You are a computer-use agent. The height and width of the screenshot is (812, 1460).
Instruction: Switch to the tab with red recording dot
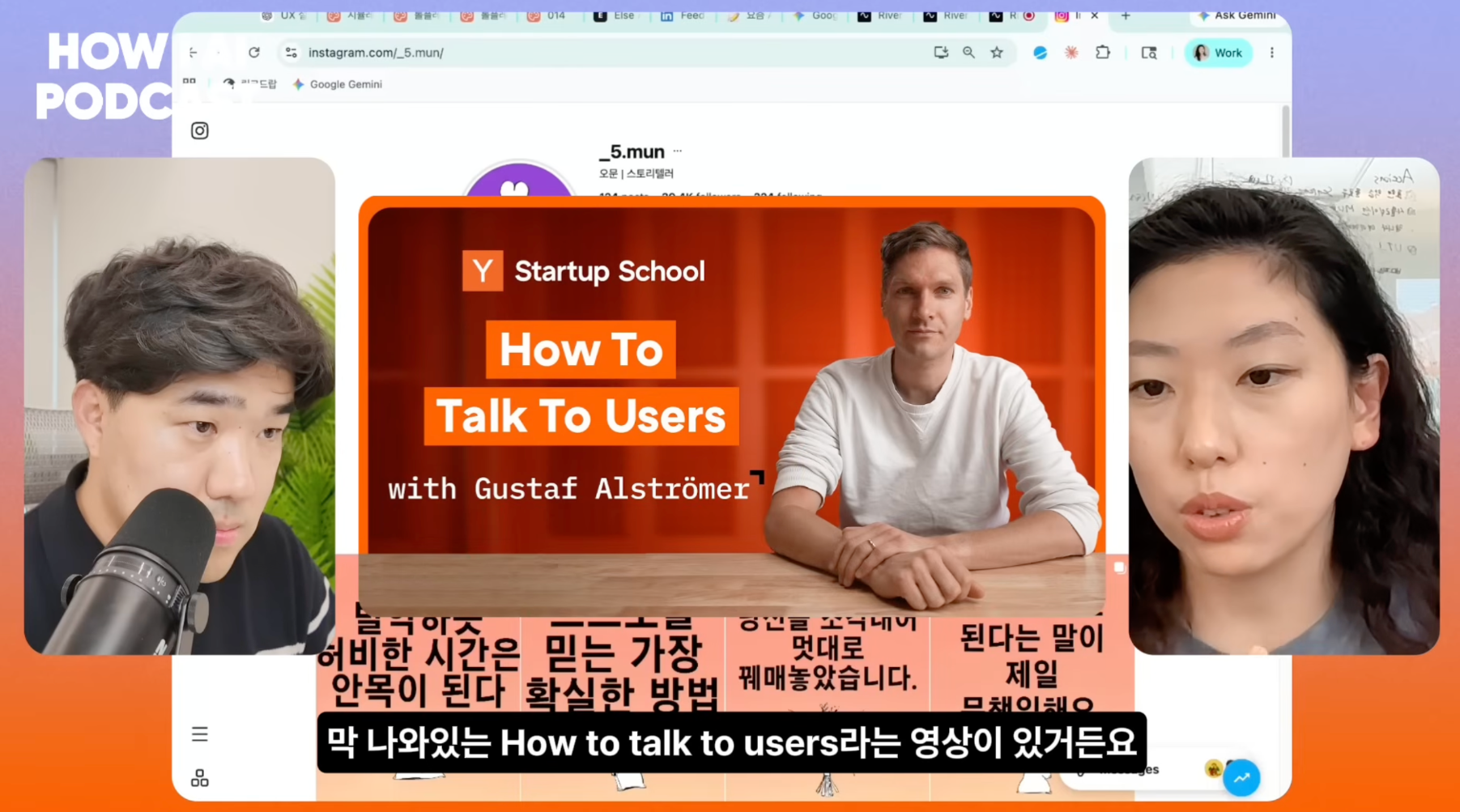tap(1012, 15)
